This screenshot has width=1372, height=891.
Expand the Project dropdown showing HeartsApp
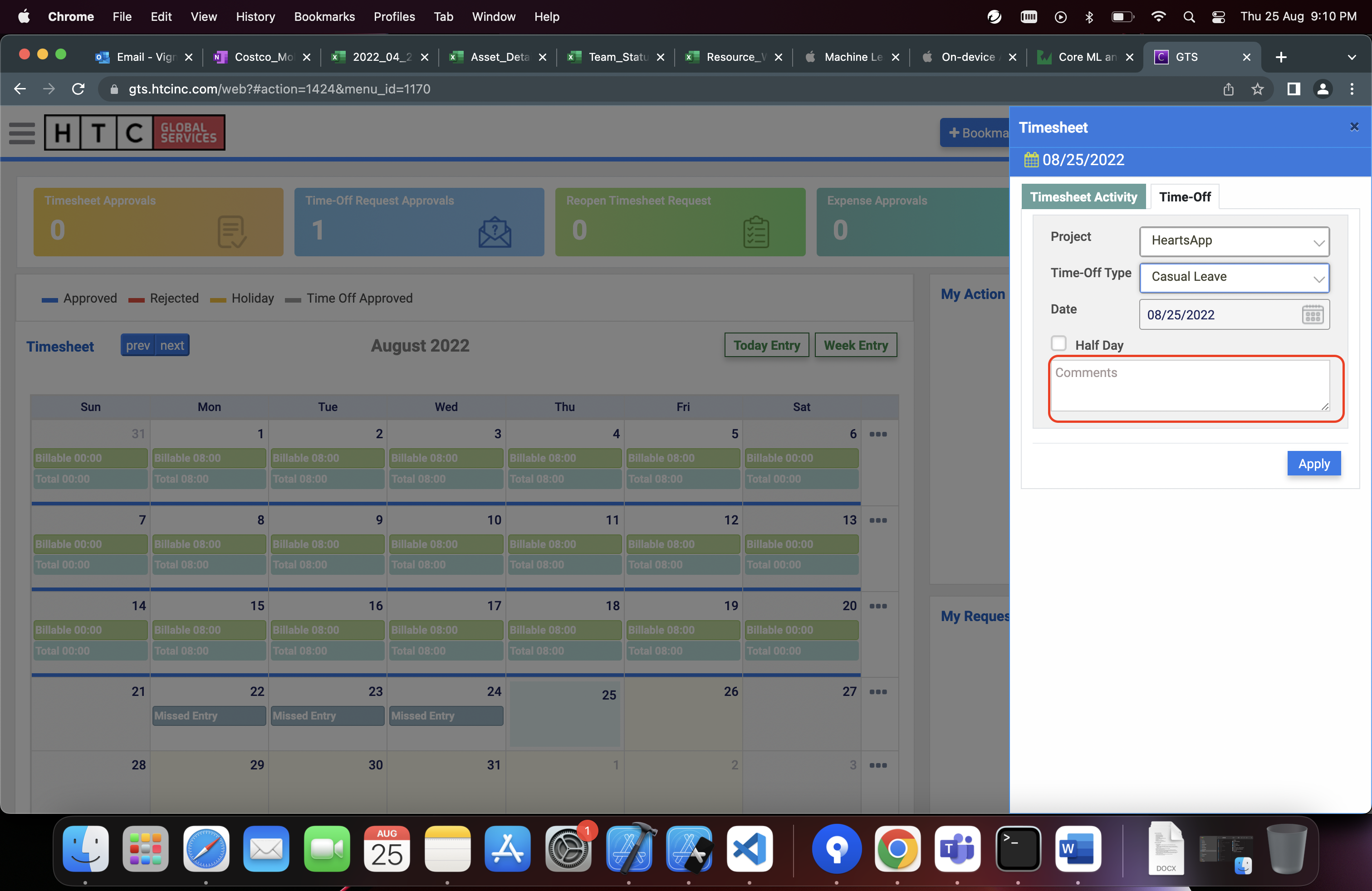click(x=1234, y=241)
